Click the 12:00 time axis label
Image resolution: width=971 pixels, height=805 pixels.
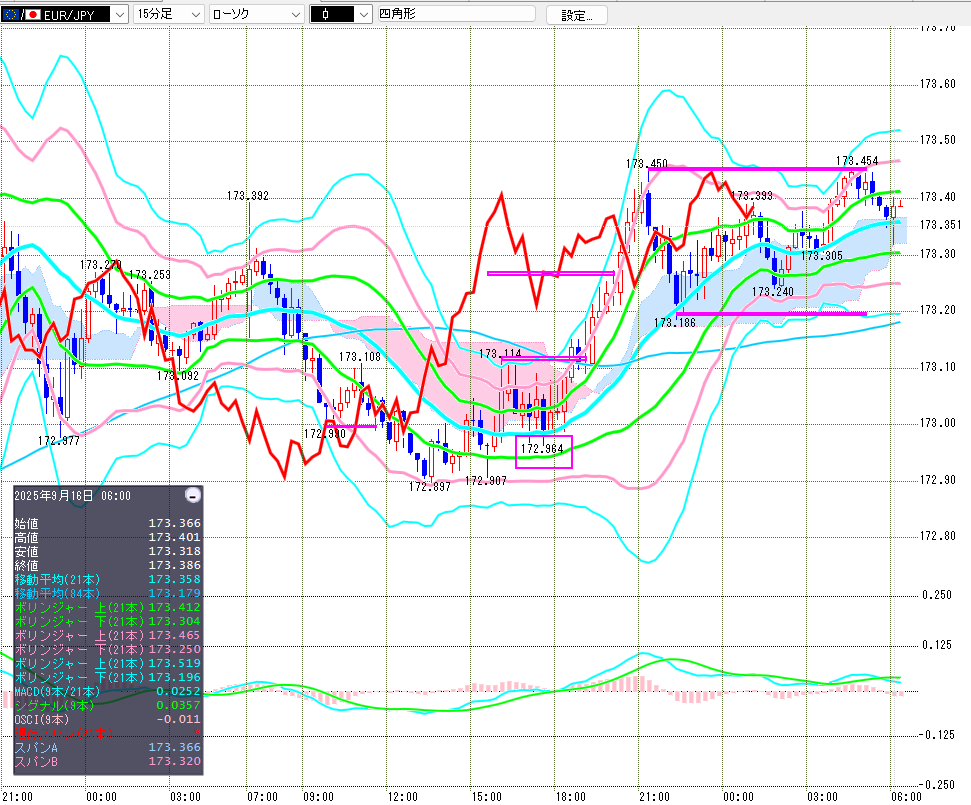(403, 796)
